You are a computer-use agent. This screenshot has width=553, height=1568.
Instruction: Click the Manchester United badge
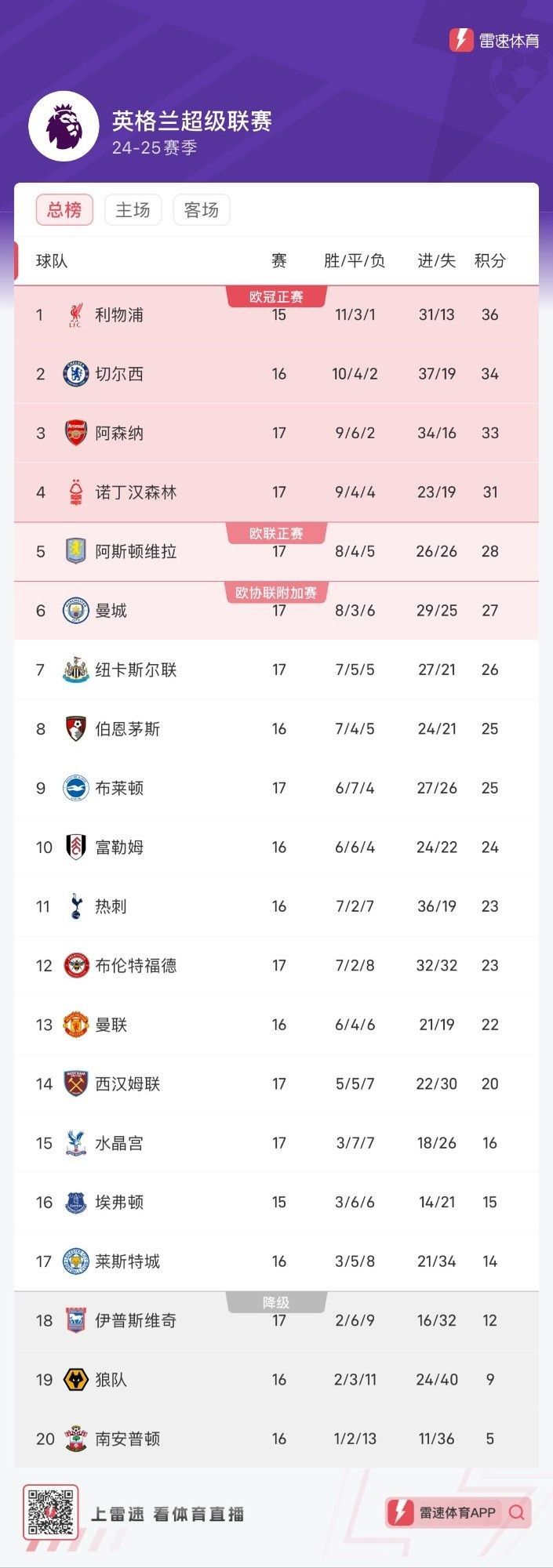[75, 1025]
